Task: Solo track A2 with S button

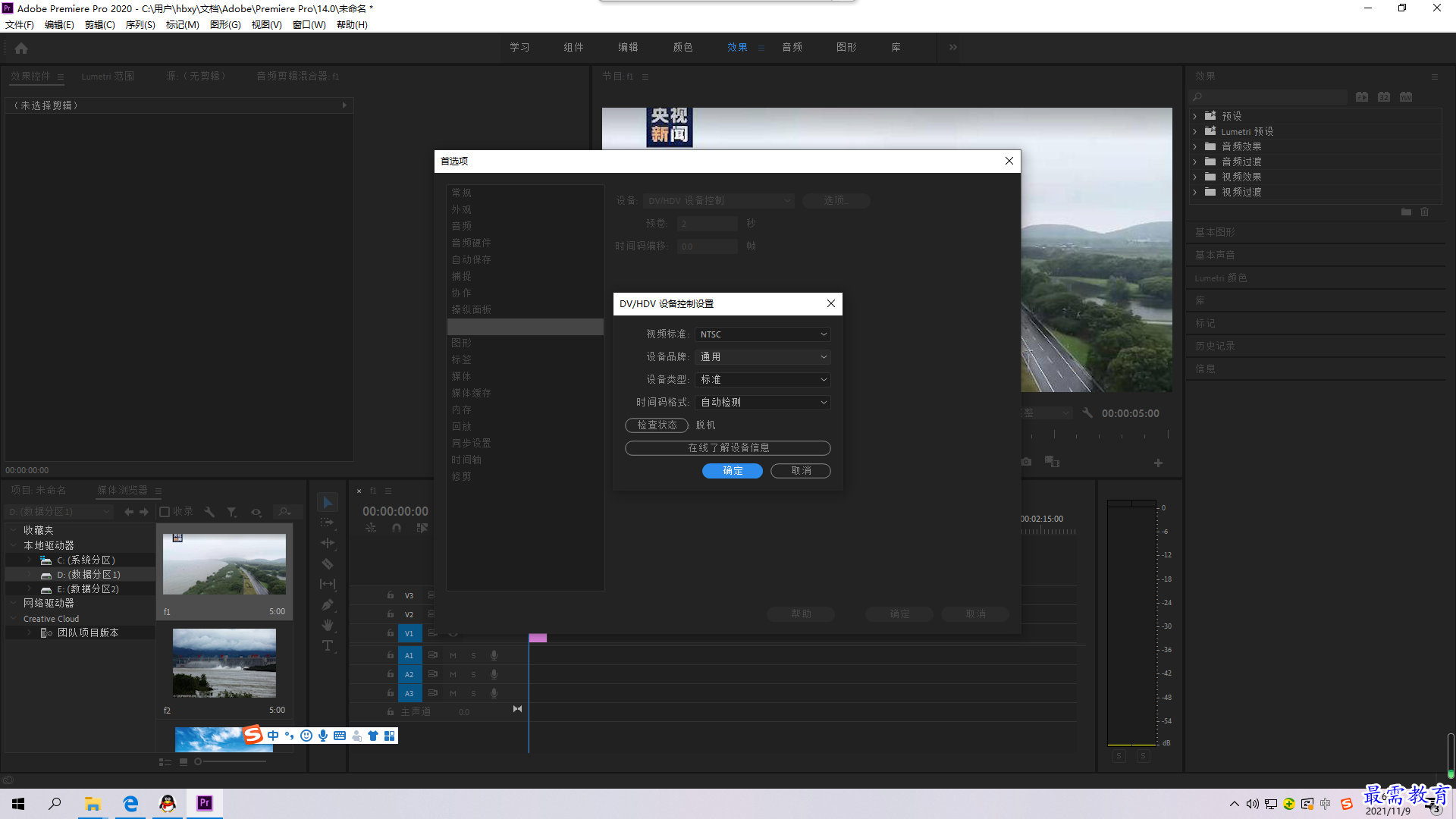Action: click(473, 674)
